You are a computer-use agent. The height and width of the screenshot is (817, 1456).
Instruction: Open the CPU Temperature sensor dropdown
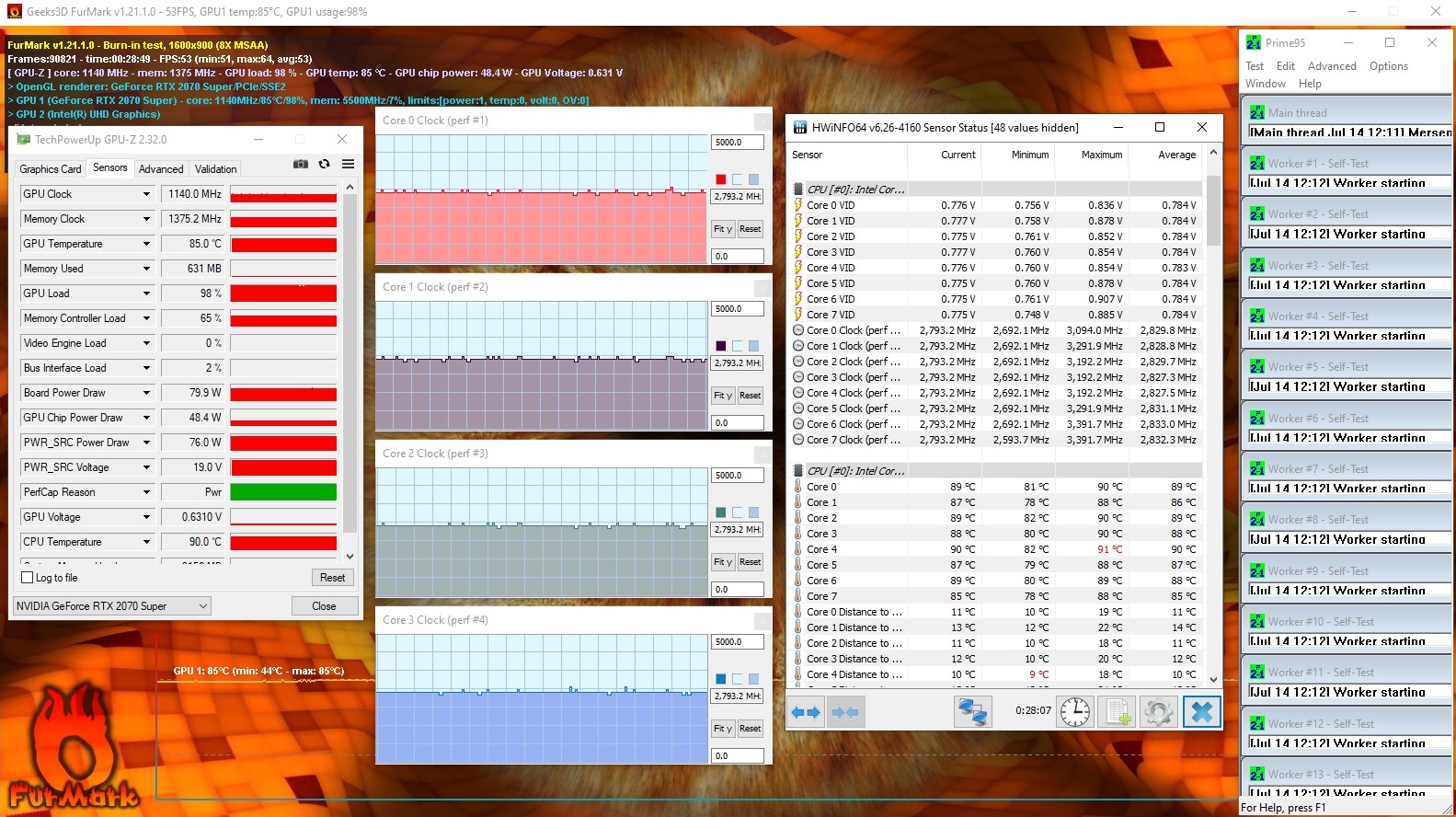146,542
